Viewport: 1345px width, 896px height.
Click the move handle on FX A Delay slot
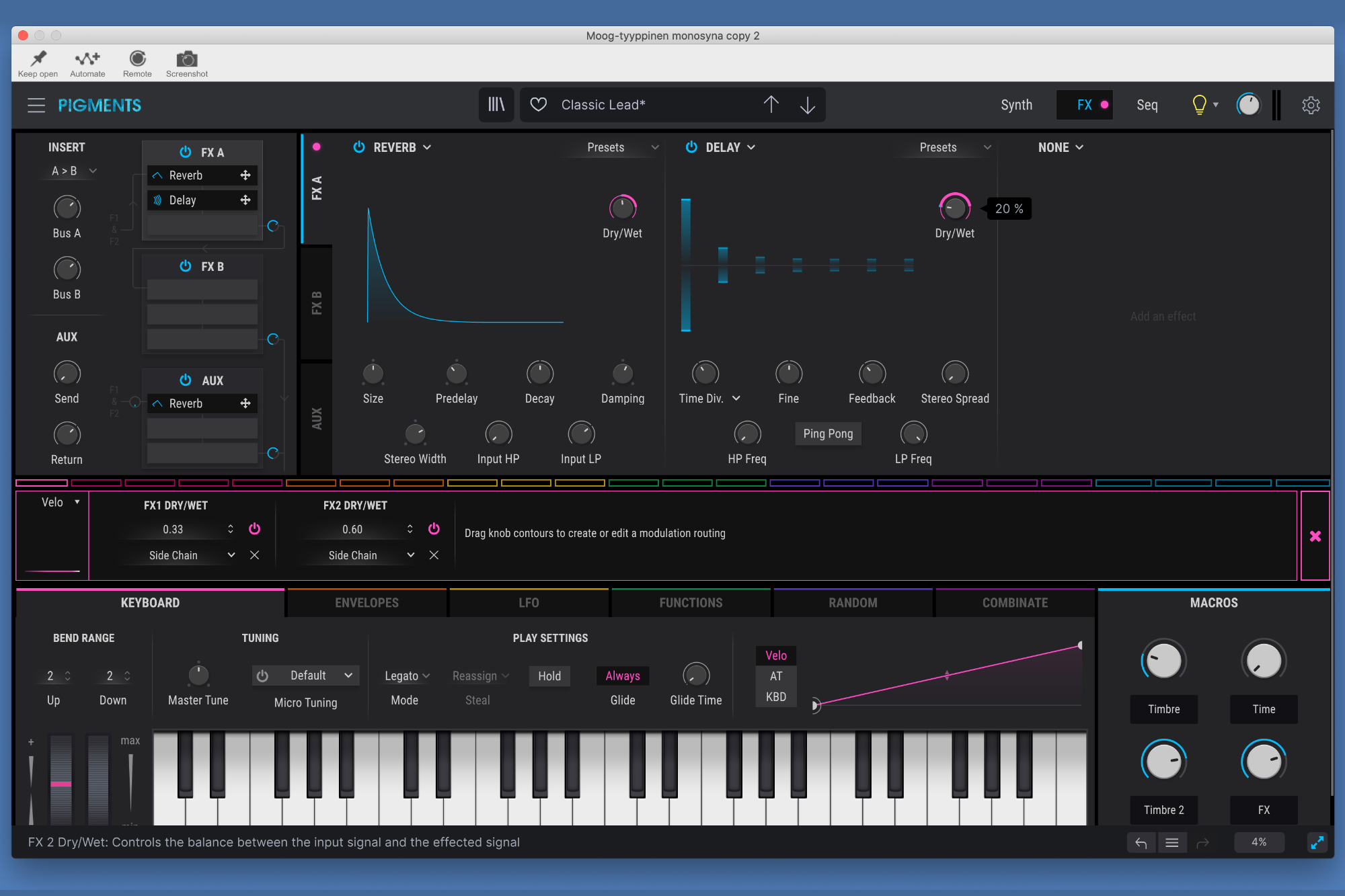(x=245, y=200)
